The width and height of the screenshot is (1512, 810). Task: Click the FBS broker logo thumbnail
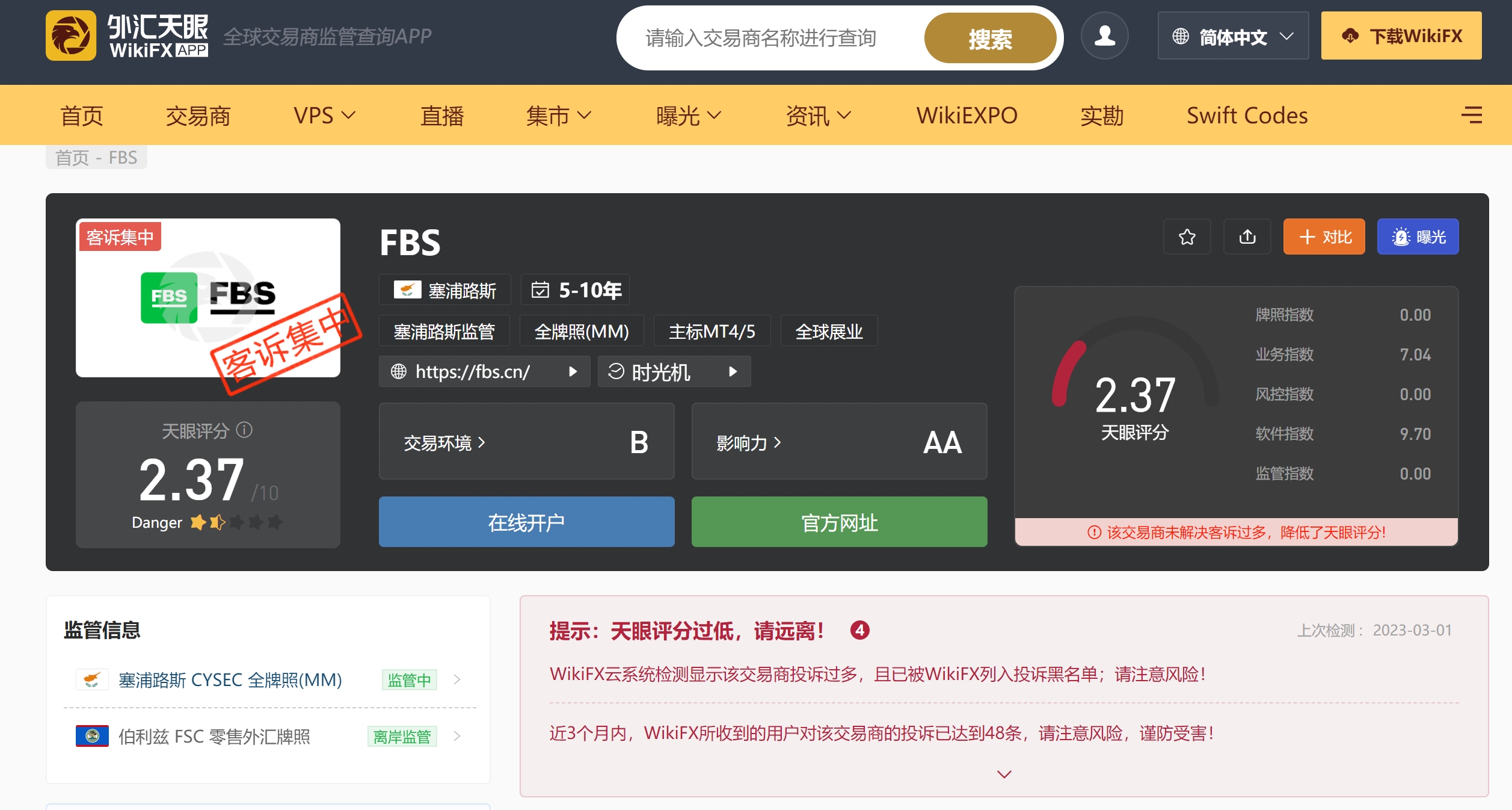[207, 298]
